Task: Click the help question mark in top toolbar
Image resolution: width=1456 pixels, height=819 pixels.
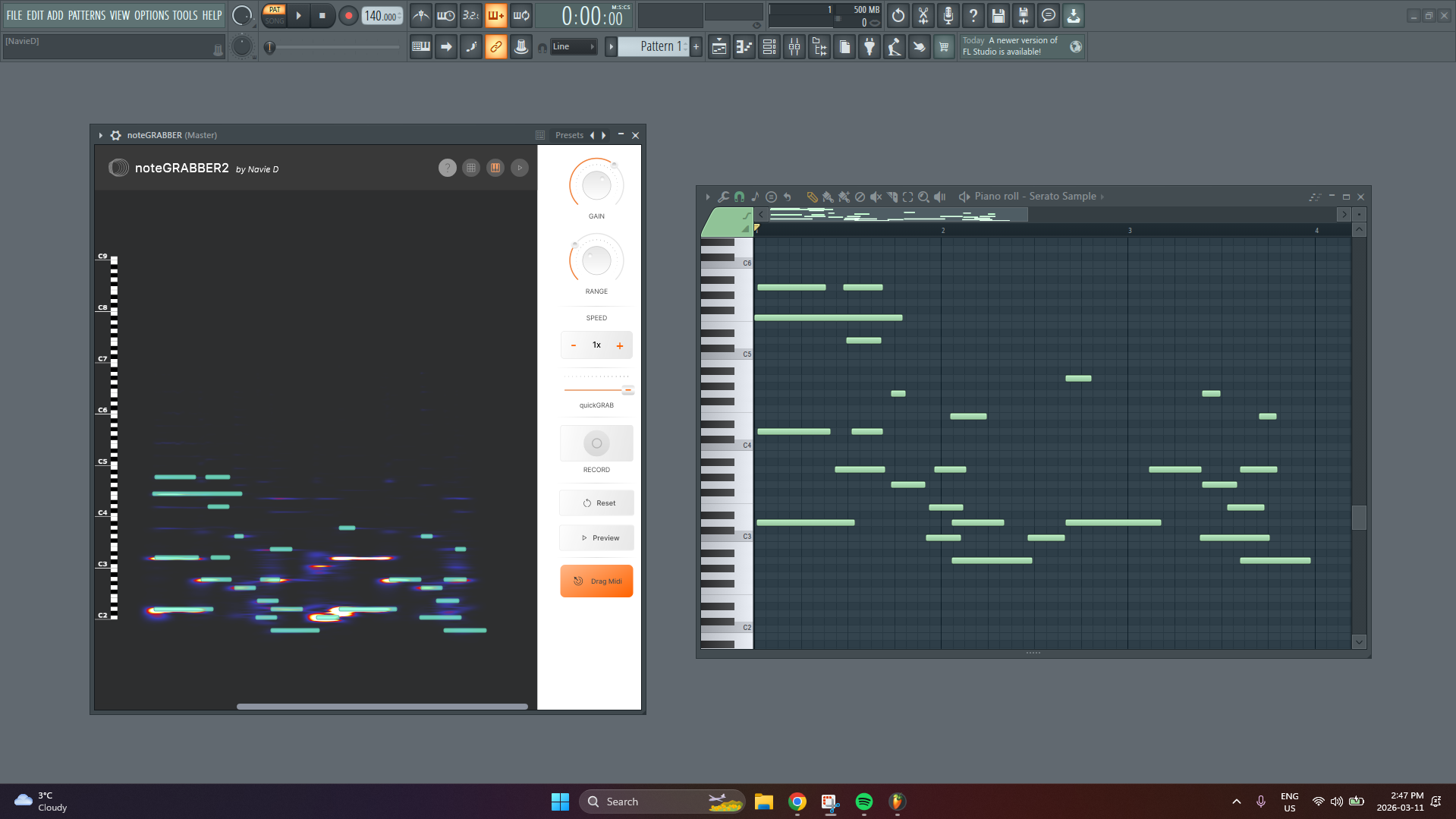Action: 973,15
